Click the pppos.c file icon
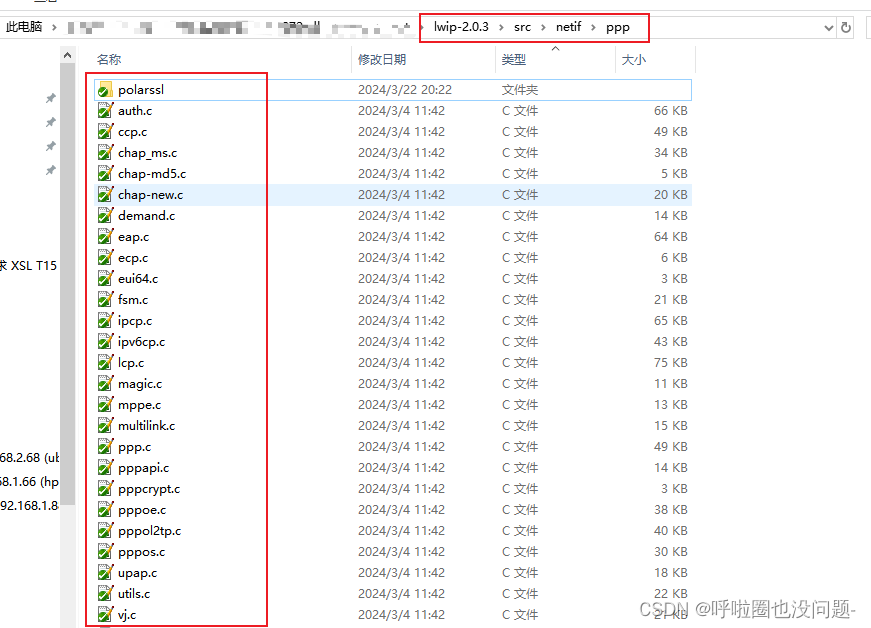The width and height of the screenshot is (871, 628). [x=105, y=551]
